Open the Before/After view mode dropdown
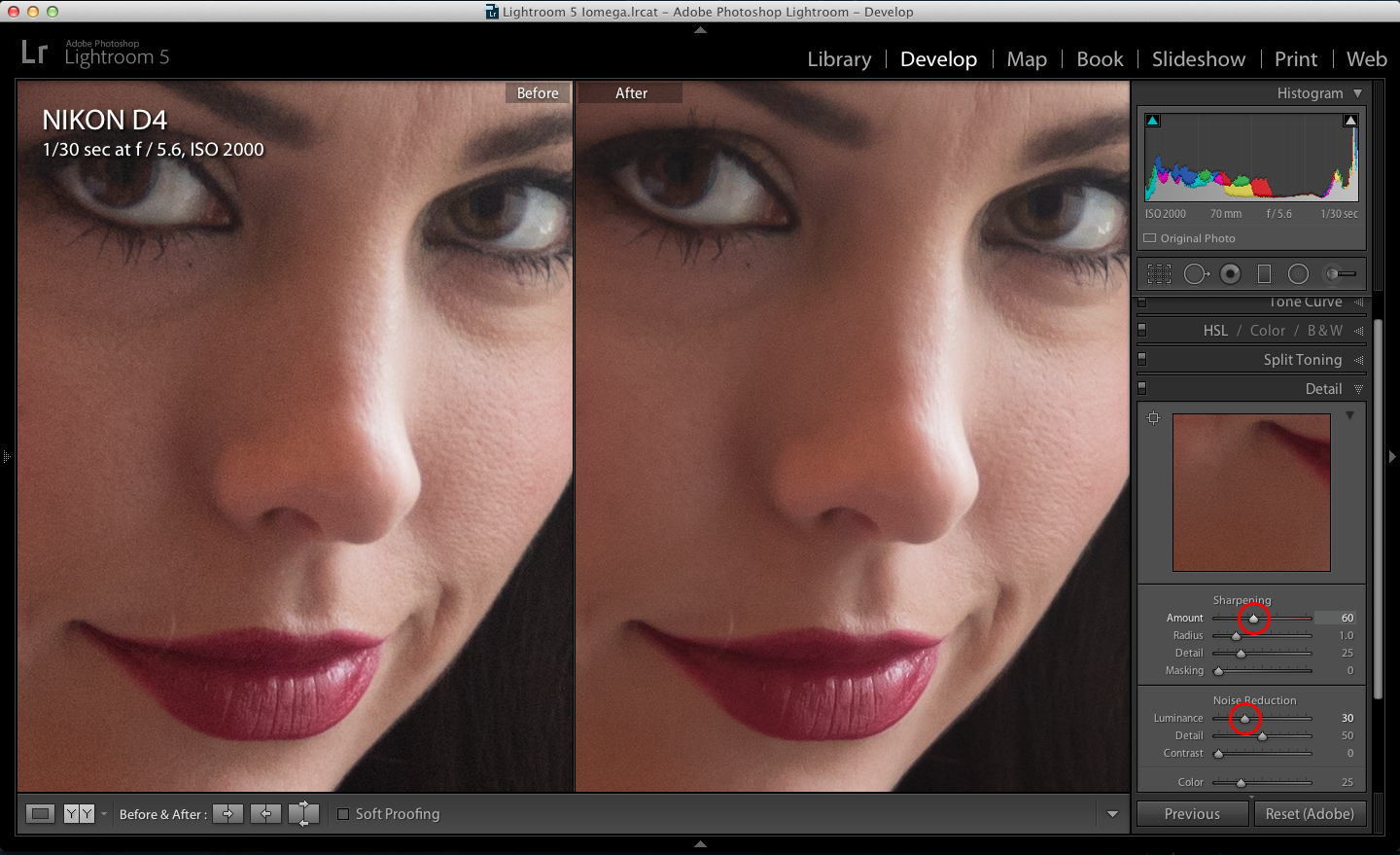This screenshot has height=855, width=1400. pyautogui.click(x=104, y=814)
